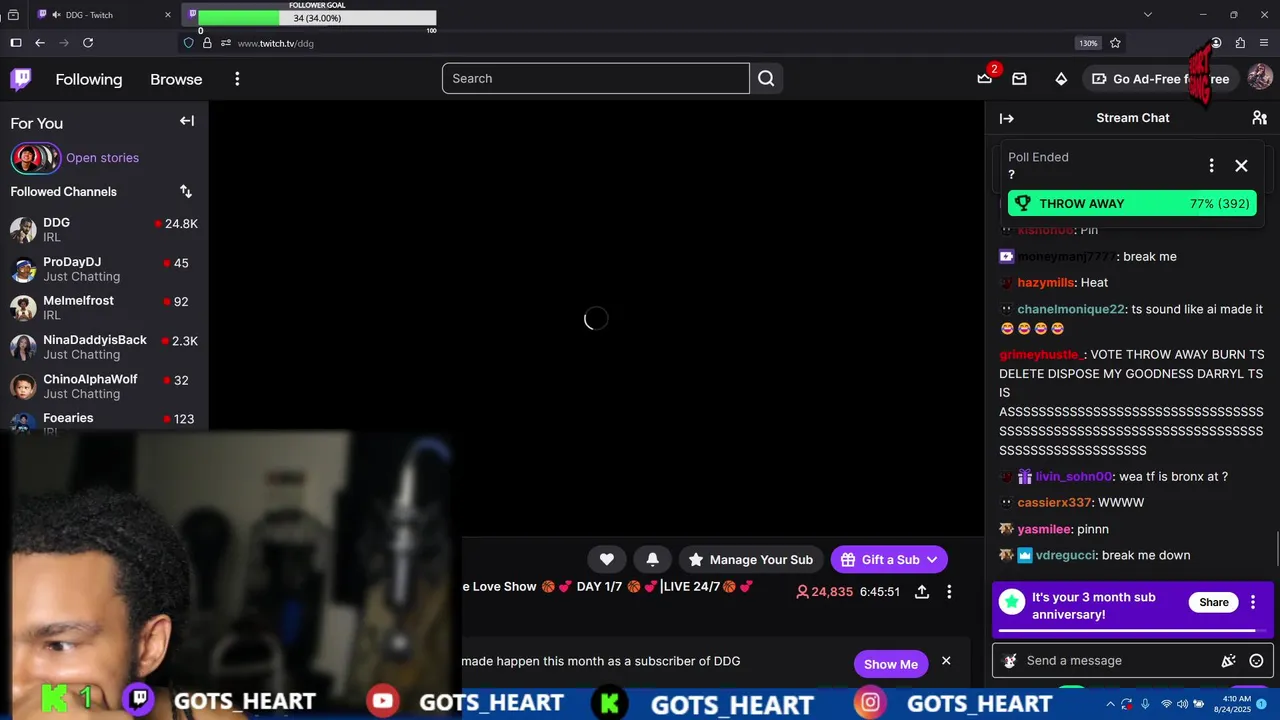Share stream using upload arrow icon
The image size is (1280, 720).
coord(922,592)
